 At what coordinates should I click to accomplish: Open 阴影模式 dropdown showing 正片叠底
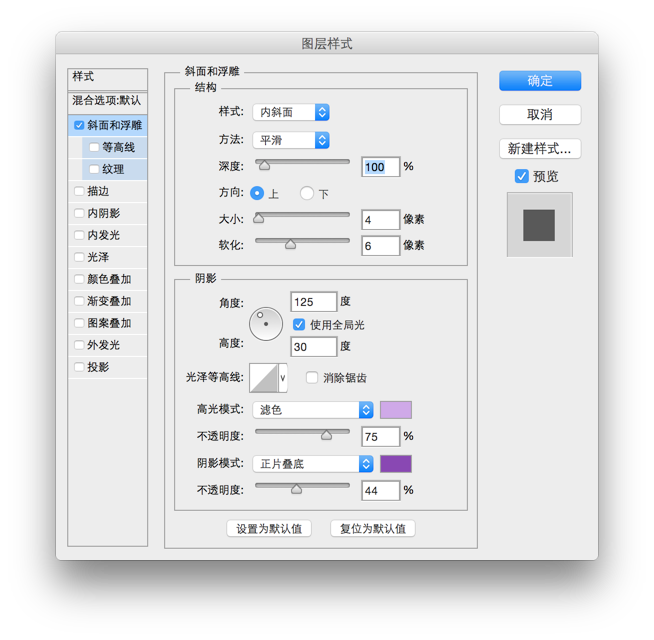(x=312, y=464)
